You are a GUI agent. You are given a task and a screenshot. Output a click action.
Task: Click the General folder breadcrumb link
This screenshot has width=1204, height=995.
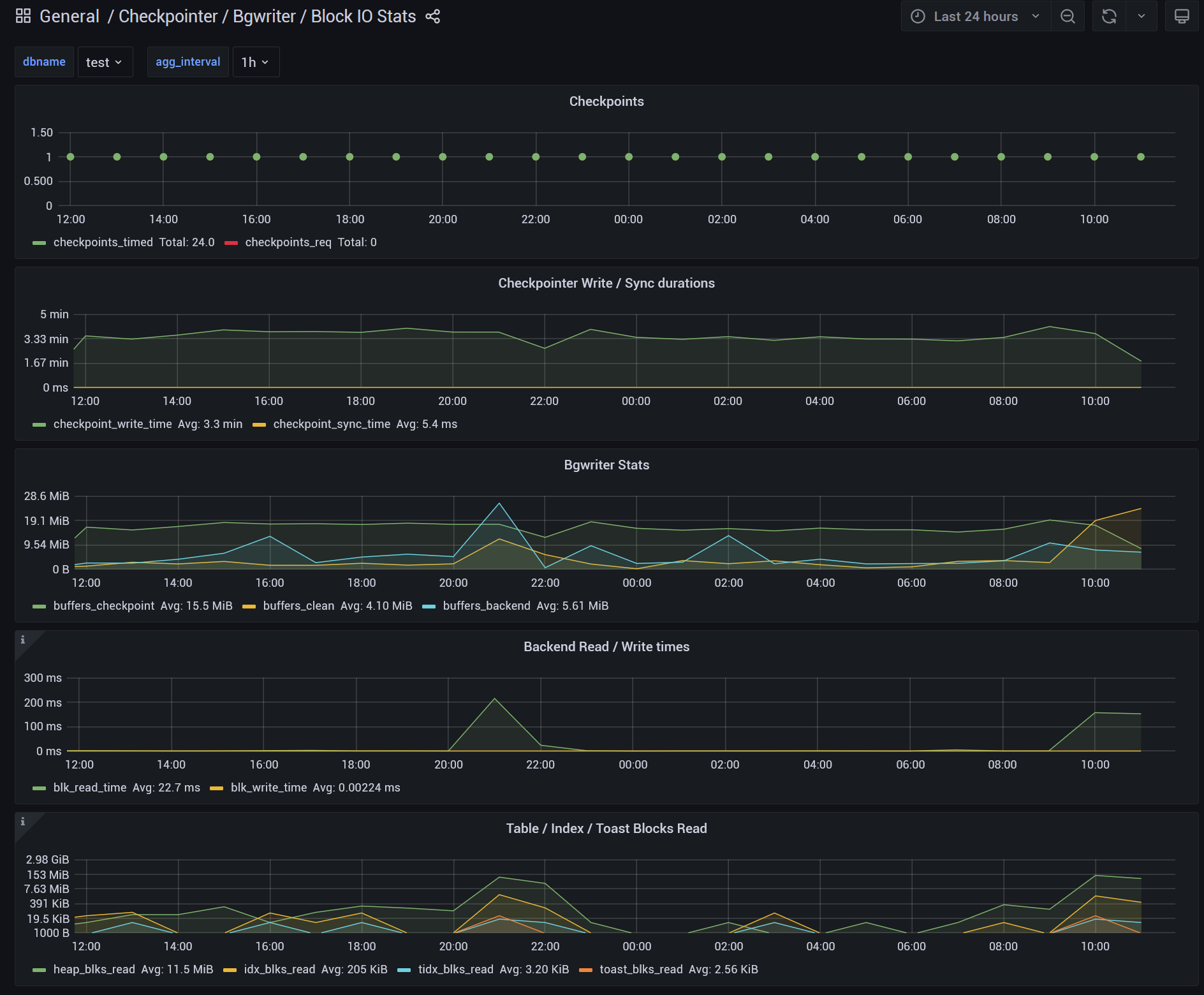click(x=69, y=17)
